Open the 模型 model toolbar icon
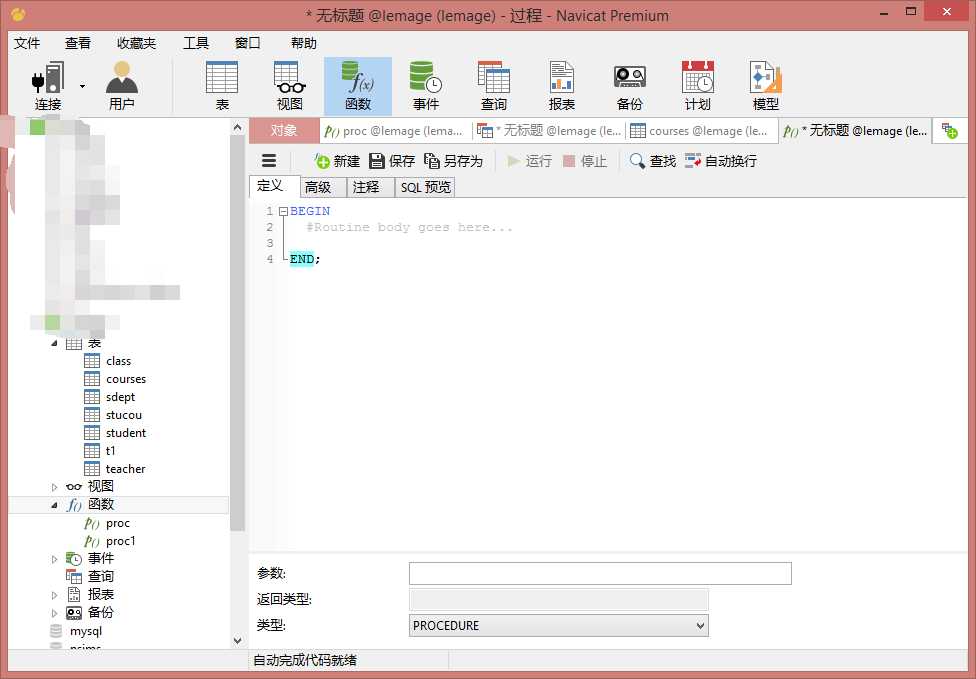Screen dimensions: 976x679 [765, 86]
